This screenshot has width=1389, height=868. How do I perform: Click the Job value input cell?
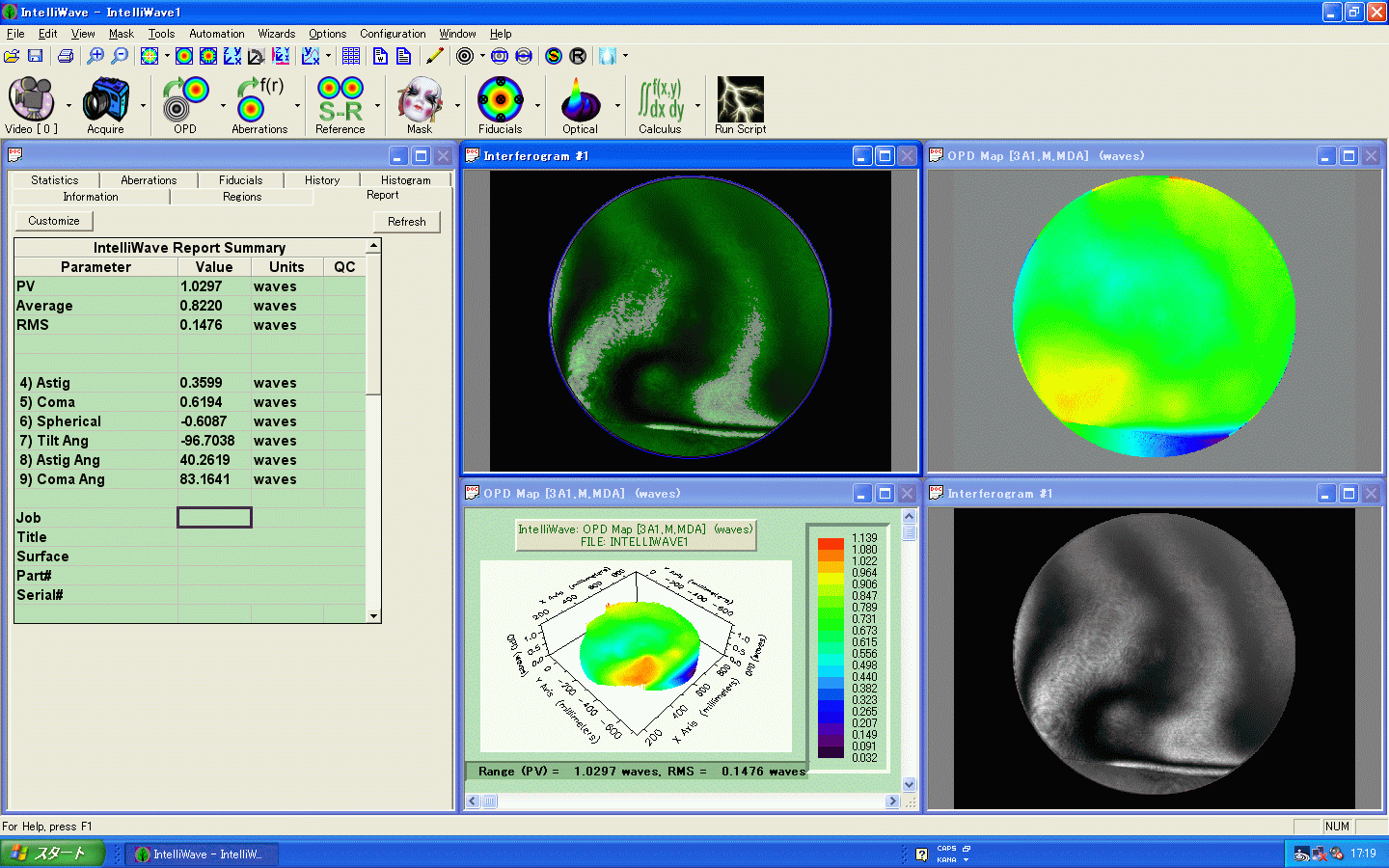[214, 518]
